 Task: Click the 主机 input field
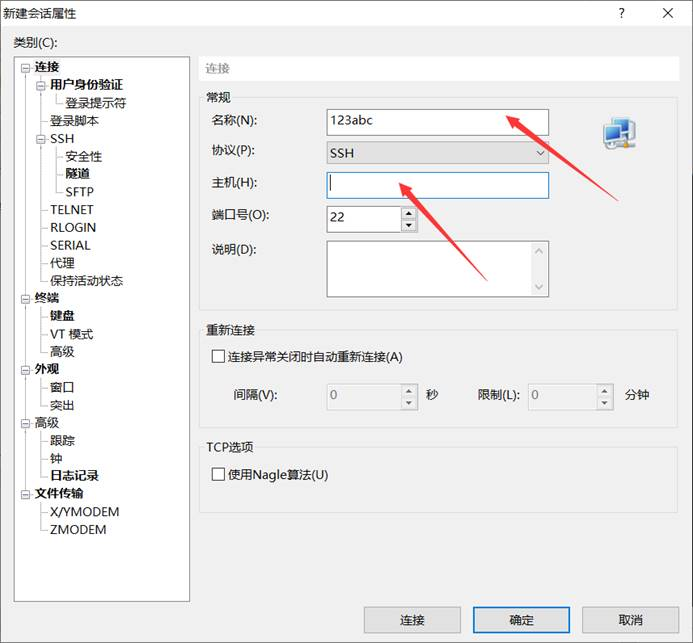pos(438,185)
